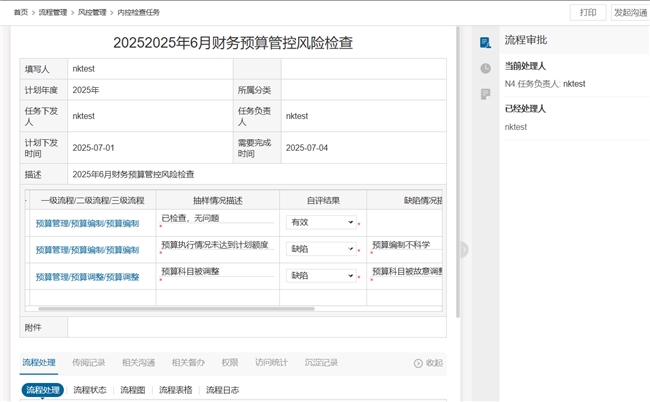Image resolution: width=650 pixels, height=402 pixels.
Task: Click 风控管理 in the breadcrumb
Action: coord(92,12)
